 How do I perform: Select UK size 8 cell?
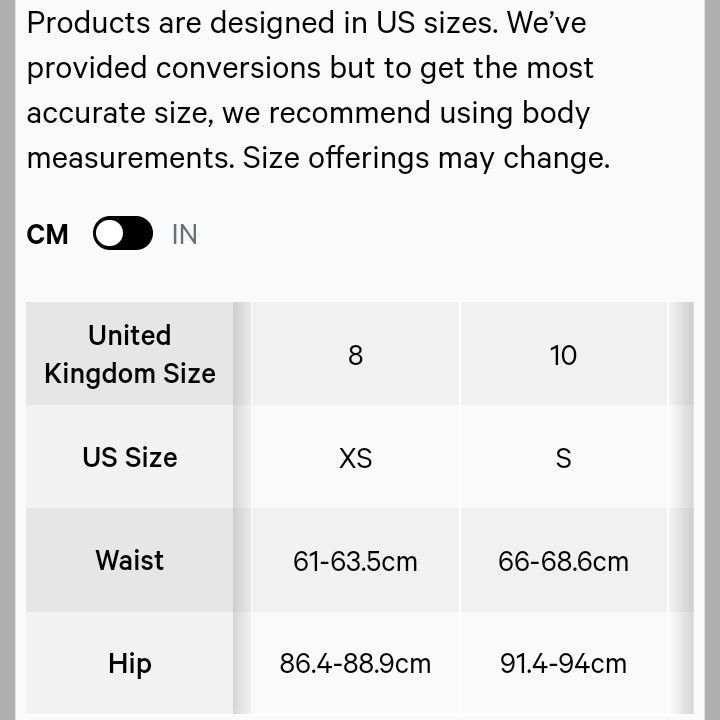pyautogui.click(x=355, y=355)
